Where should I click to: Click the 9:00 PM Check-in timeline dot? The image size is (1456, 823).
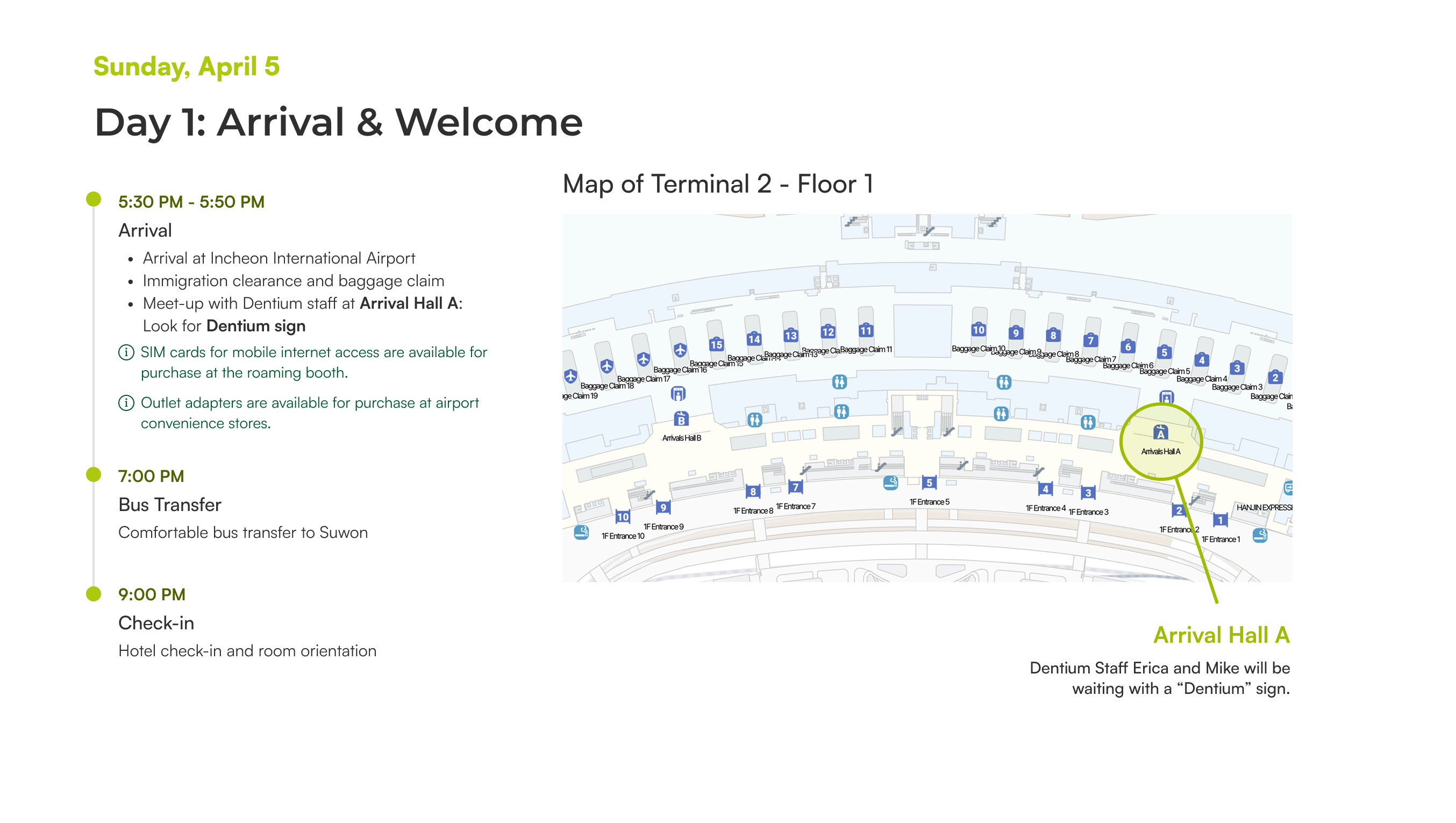click(x=93, y=593)
